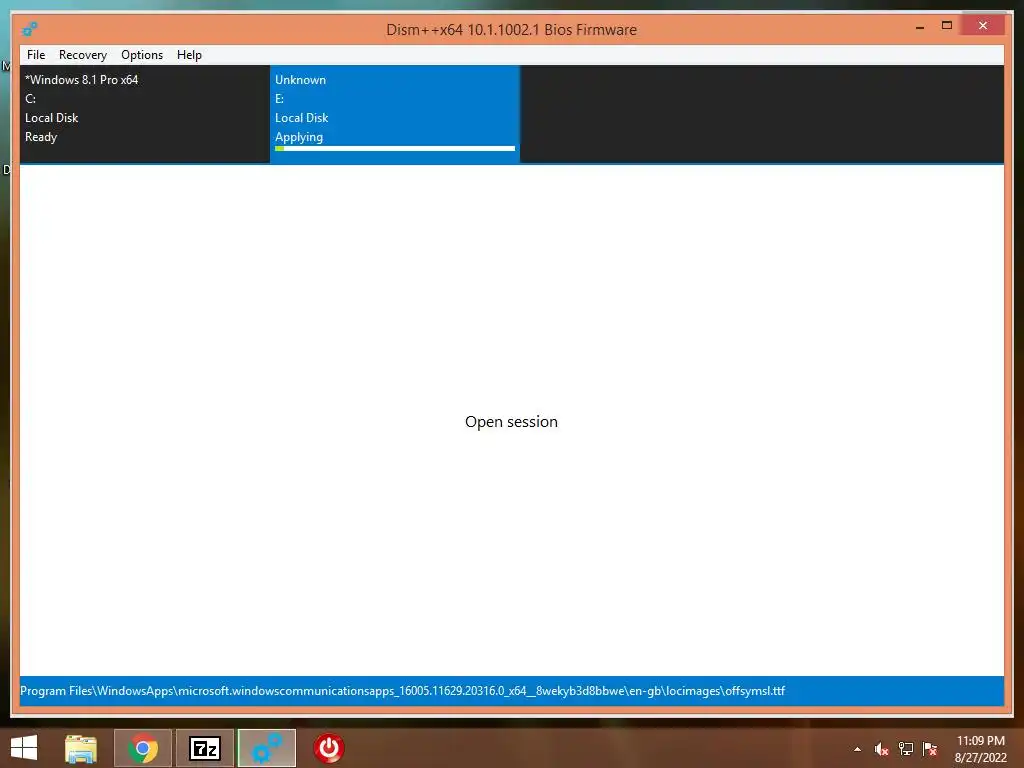Click the status bar file path
The height and width of the screenshot is (768, 1024).
[402, 691]
